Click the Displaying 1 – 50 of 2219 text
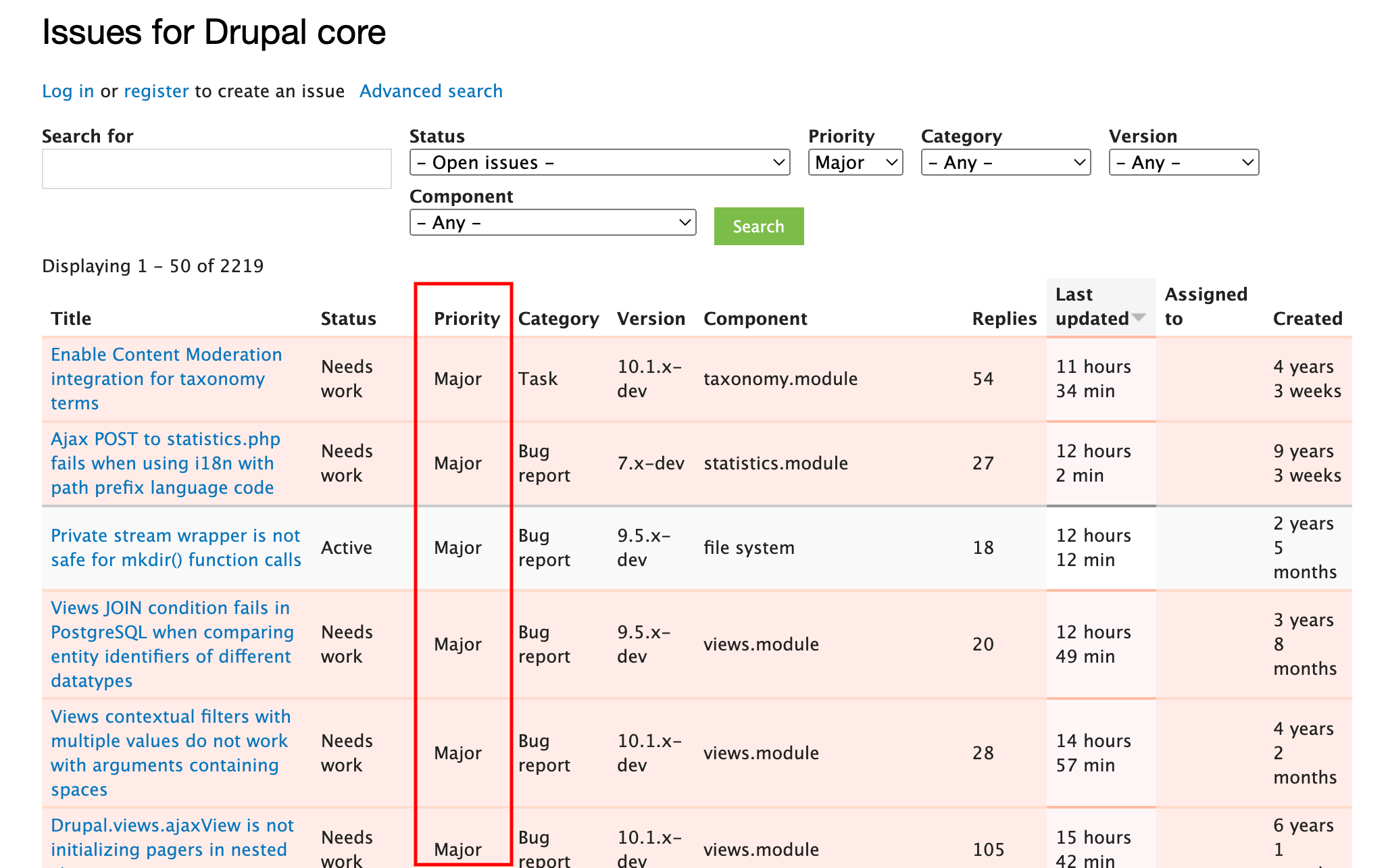 [153, 266]
